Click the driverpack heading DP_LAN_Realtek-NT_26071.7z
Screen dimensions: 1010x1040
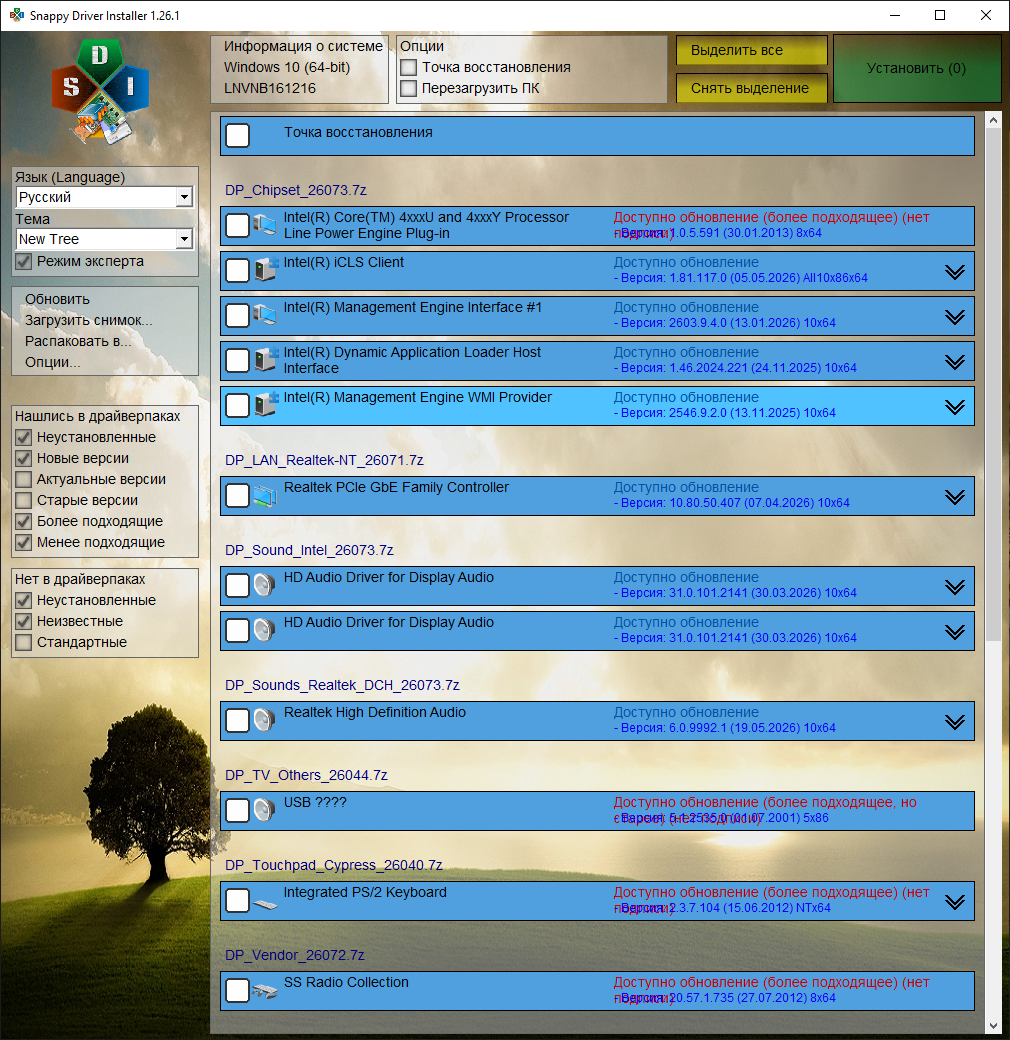(324, 460)
